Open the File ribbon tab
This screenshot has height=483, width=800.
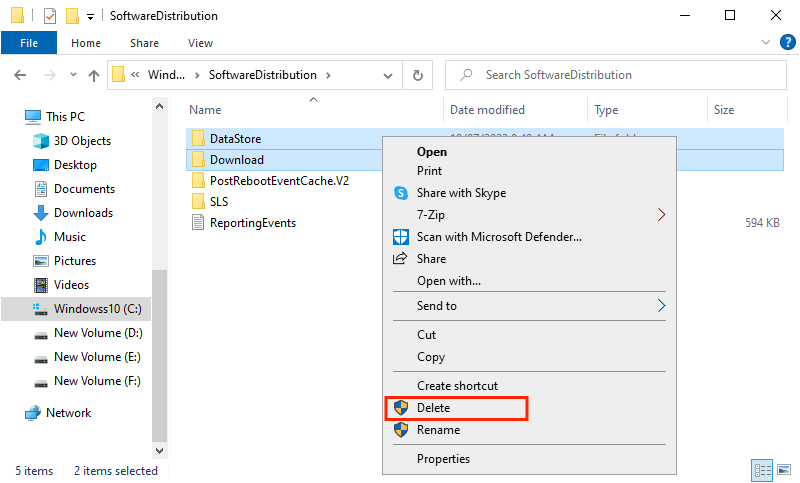click(29, 43)
